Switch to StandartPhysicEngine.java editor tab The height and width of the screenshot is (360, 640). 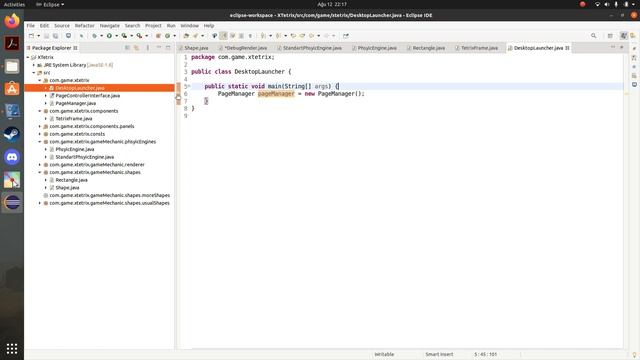pyautogui.click(x=310, y=48)
